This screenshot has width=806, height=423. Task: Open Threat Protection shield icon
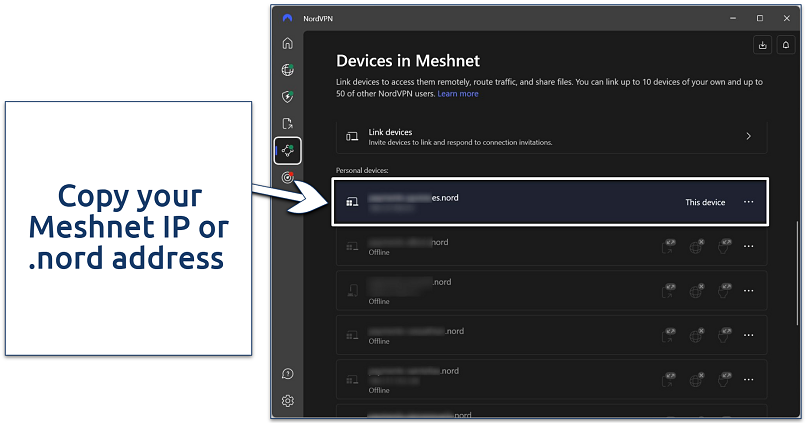(x=287, y=97)
